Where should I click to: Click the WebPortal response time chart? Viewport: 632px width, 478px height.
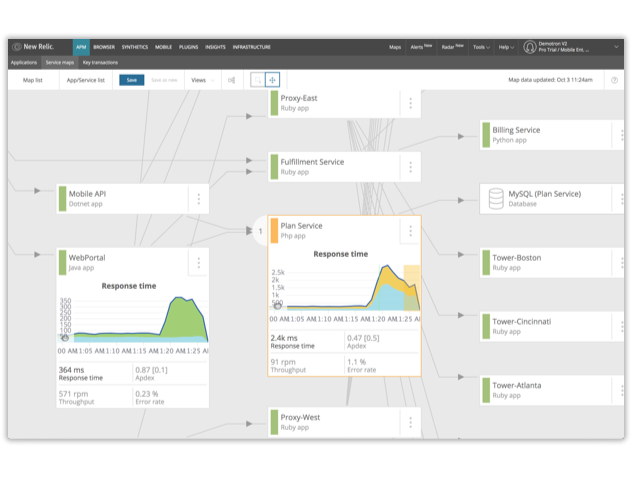click(133, 320)
